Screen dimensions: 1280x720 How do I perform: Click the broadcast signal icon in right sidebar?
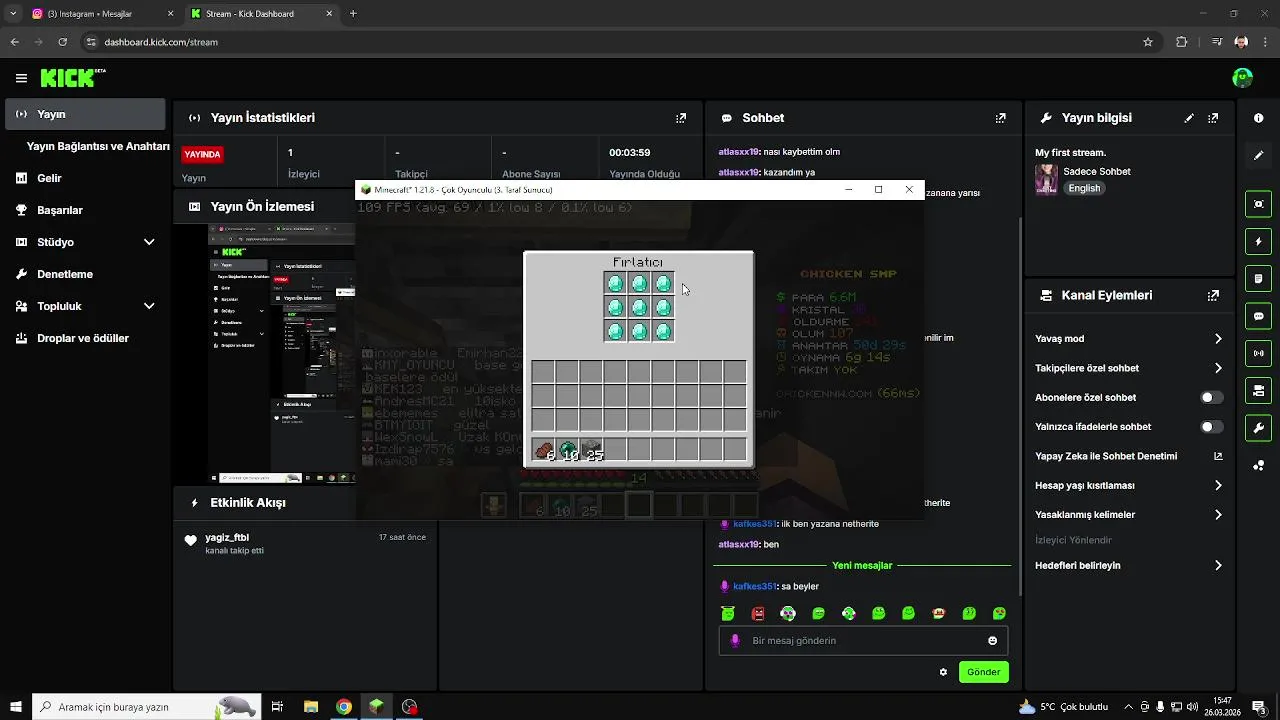click(x=1259, y=353)
